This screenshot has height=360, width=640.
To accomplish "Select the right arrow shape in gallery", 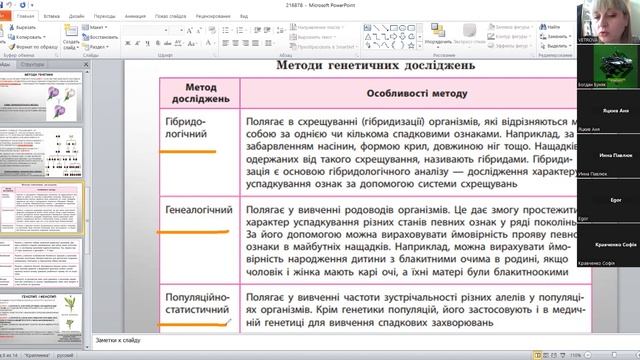I will 393,37.
